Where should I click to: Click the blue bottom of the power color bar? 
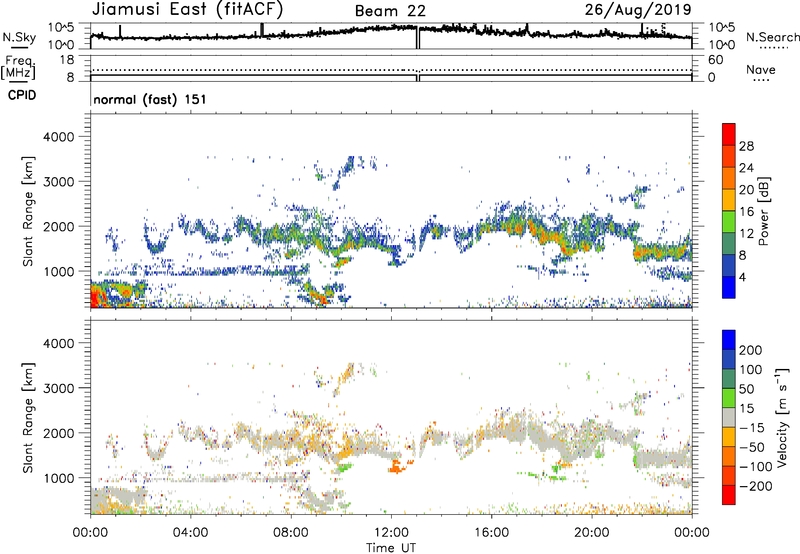729,287
